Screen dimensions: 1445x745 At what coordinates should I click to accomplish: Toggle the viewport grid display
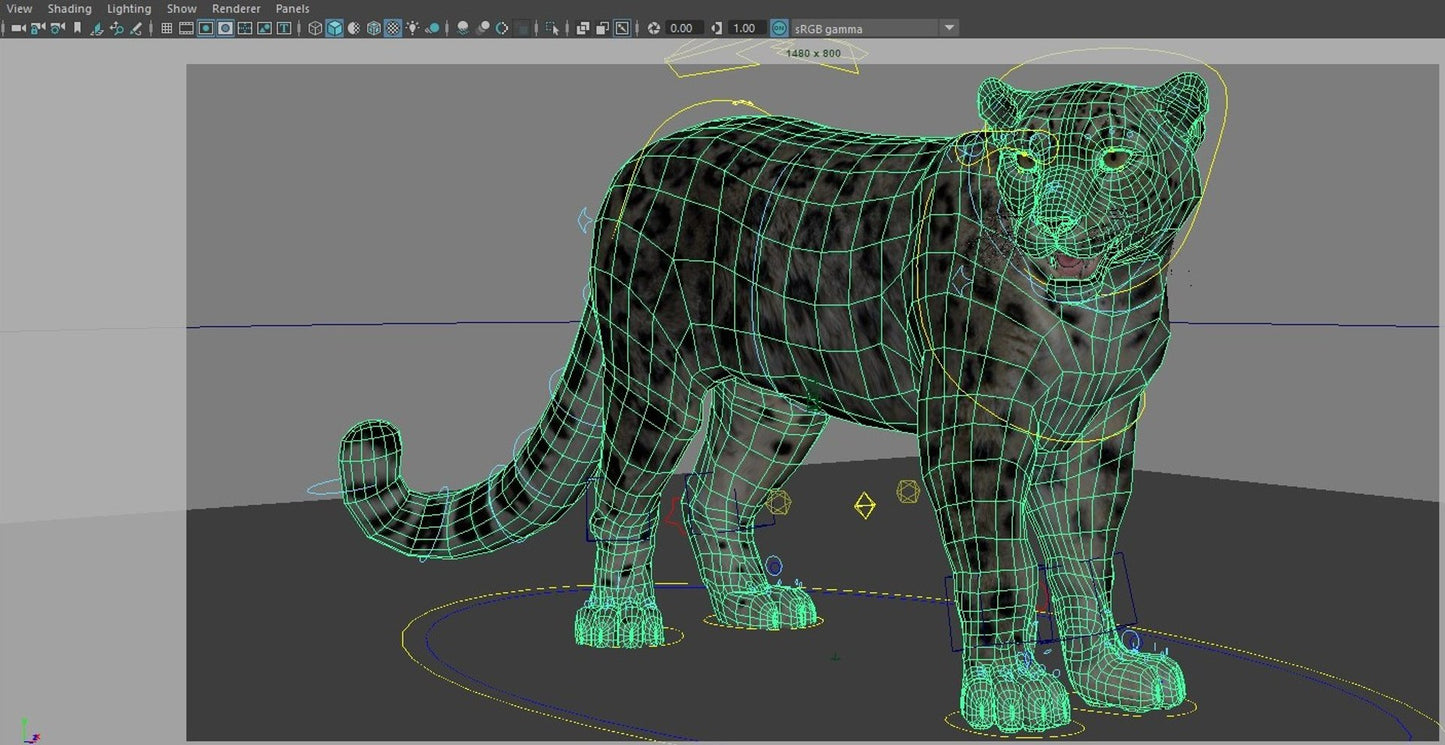click(166, 28)
